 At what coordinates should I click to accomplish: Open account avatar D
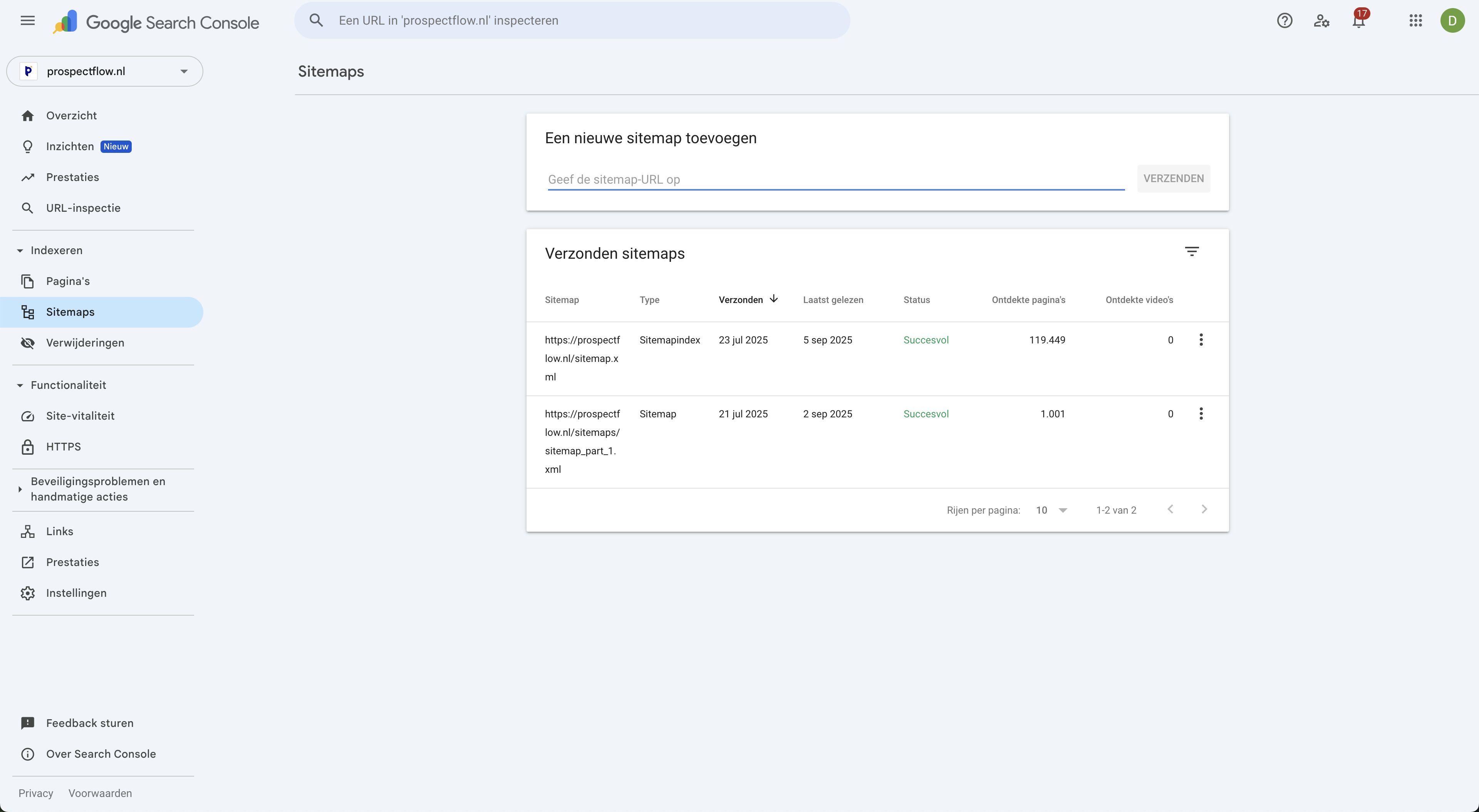pyautogui.click(x=1452, y=21)
